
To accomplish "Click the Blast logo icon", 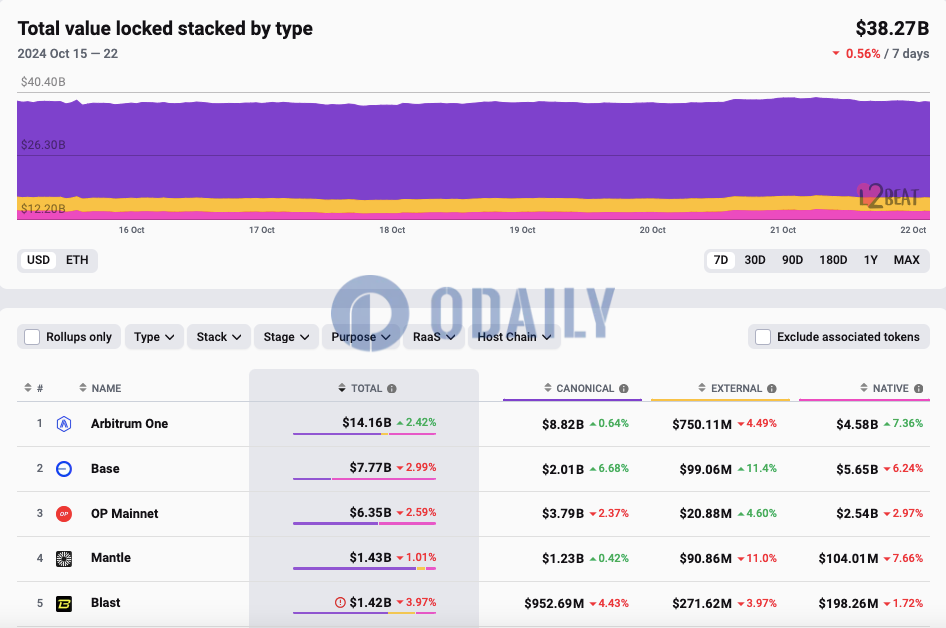I will tap(64, 603).
